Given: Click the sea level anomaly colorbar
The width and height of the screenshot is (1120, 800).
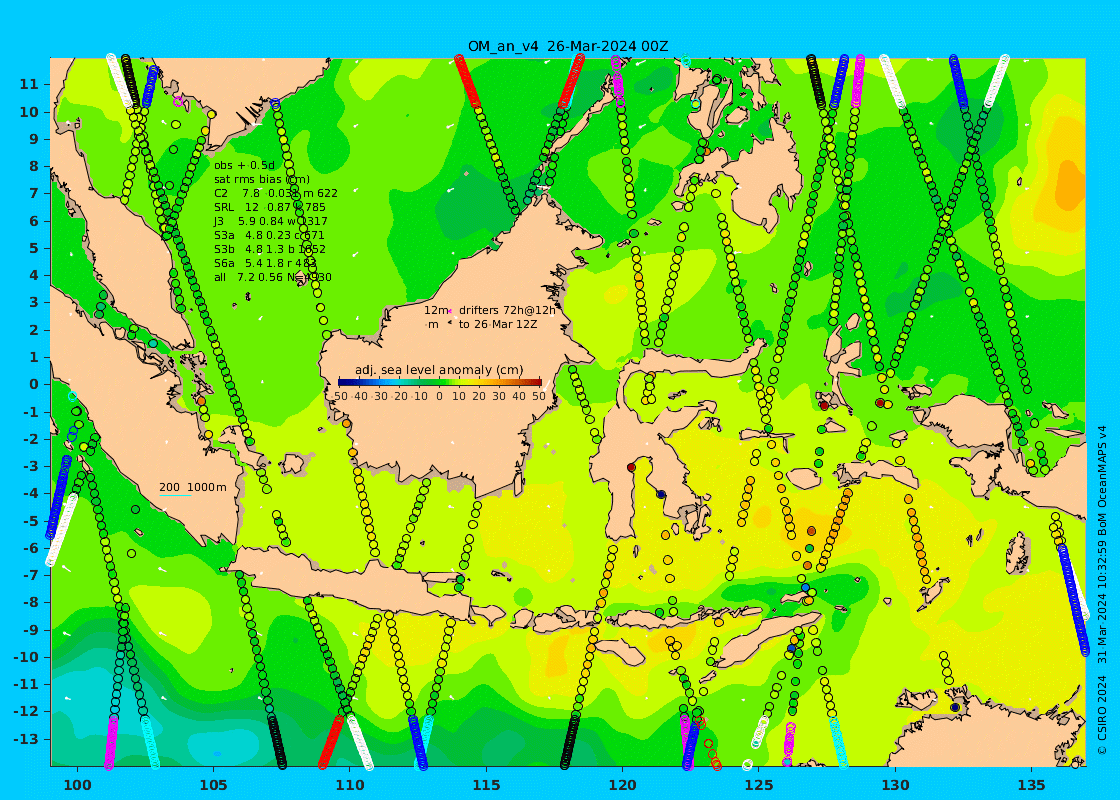Looking at the screenshot, I should (439, 383).
